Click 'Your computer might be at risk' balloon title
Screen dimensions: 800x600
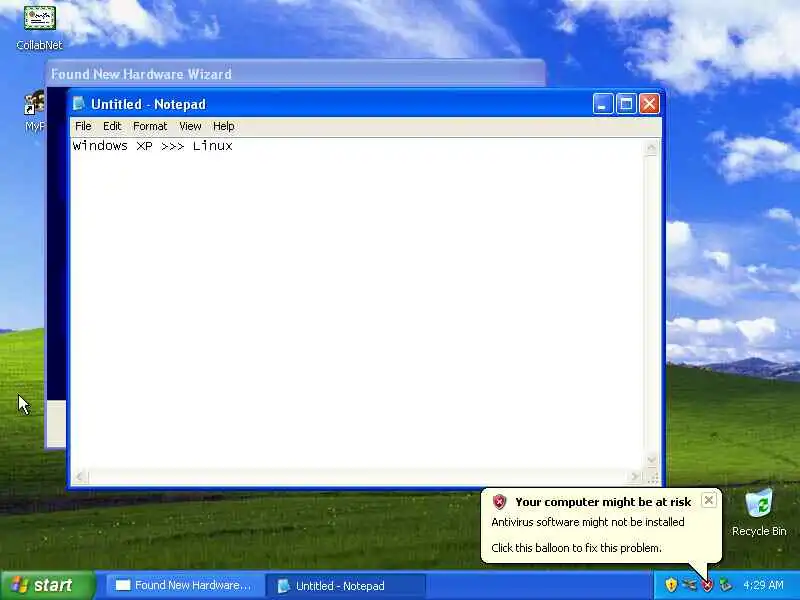603,502
